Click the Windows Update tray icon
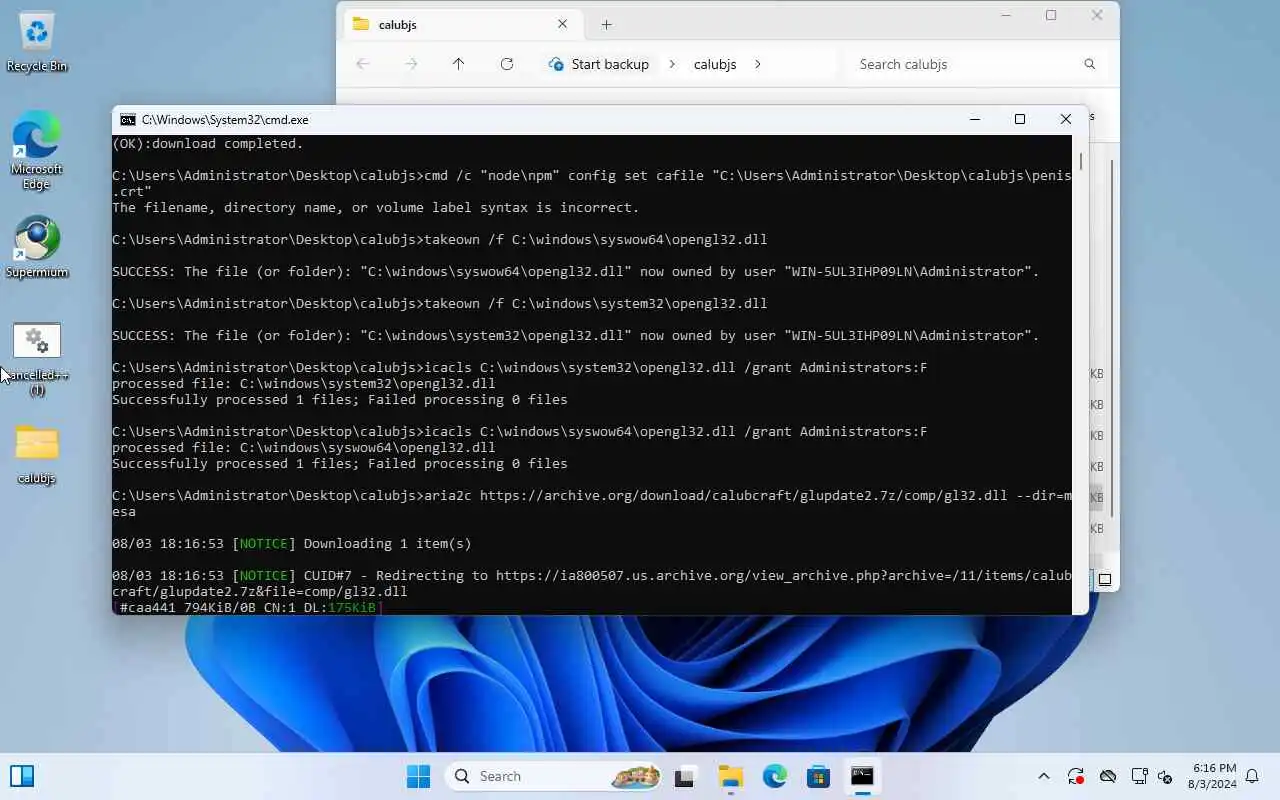The height and width of the screenshot is (800, 1280). (x=1076, y=776)
